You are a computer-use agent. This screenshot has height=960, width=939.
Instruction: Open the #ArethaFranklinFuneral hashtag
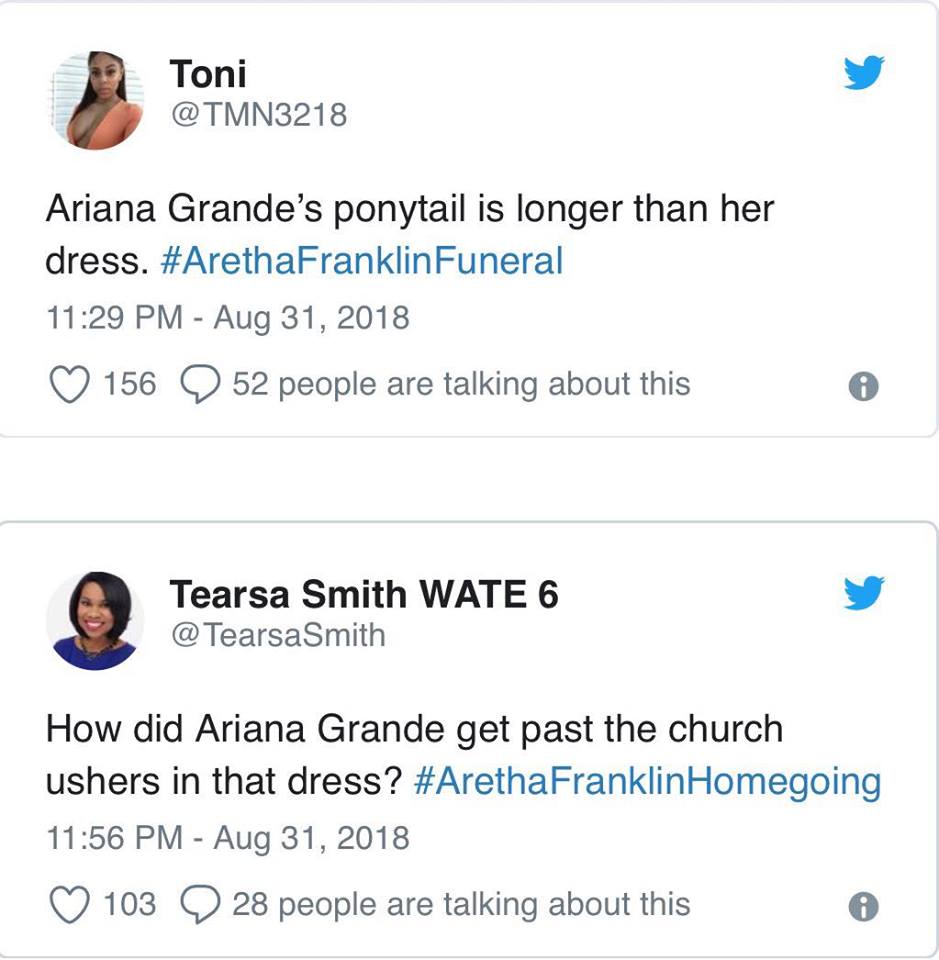click(361, 262)
